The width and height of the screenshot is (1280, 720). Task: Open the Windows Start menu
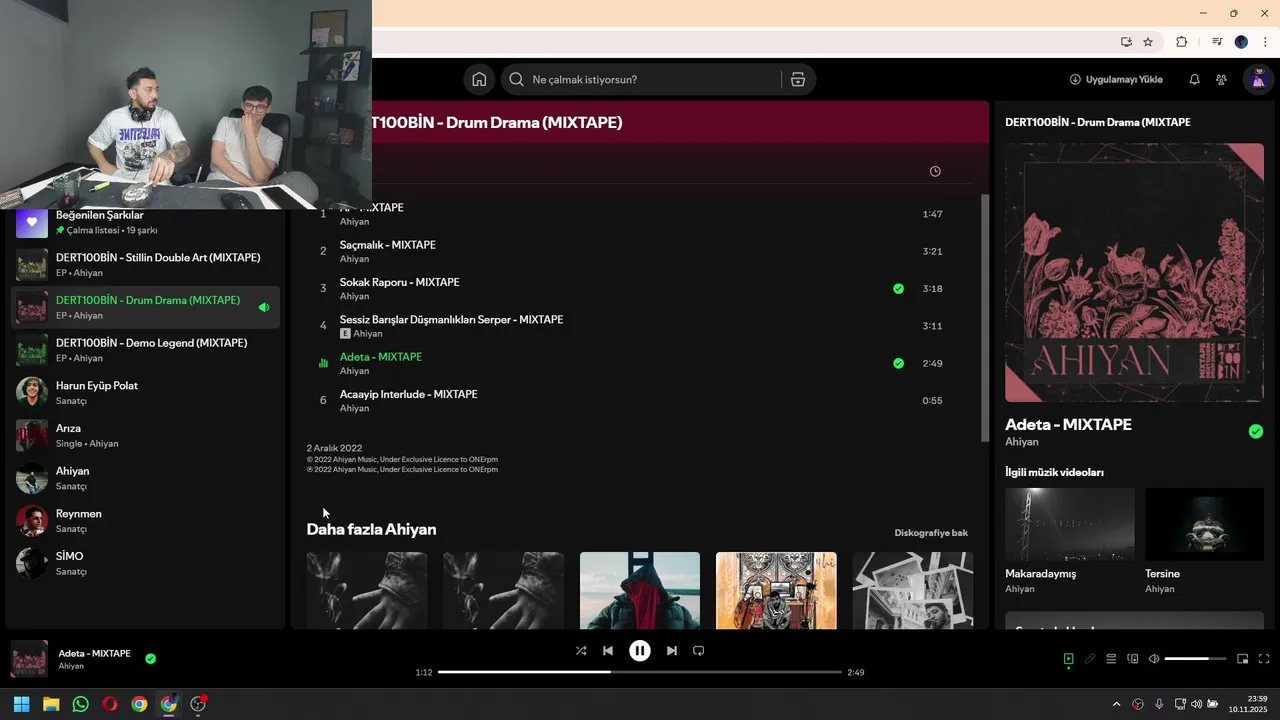(x=21, y=704)
